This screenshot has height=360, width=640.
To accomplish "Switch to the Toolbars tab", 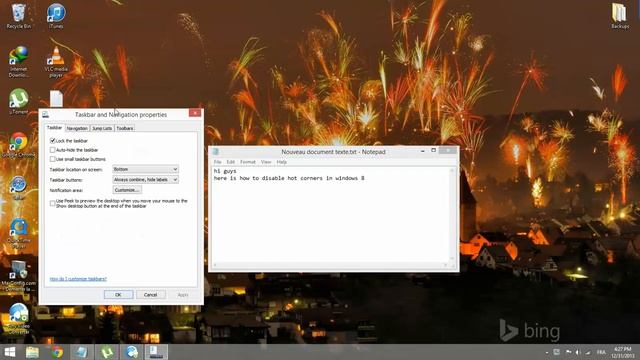I will pos(125,128).
